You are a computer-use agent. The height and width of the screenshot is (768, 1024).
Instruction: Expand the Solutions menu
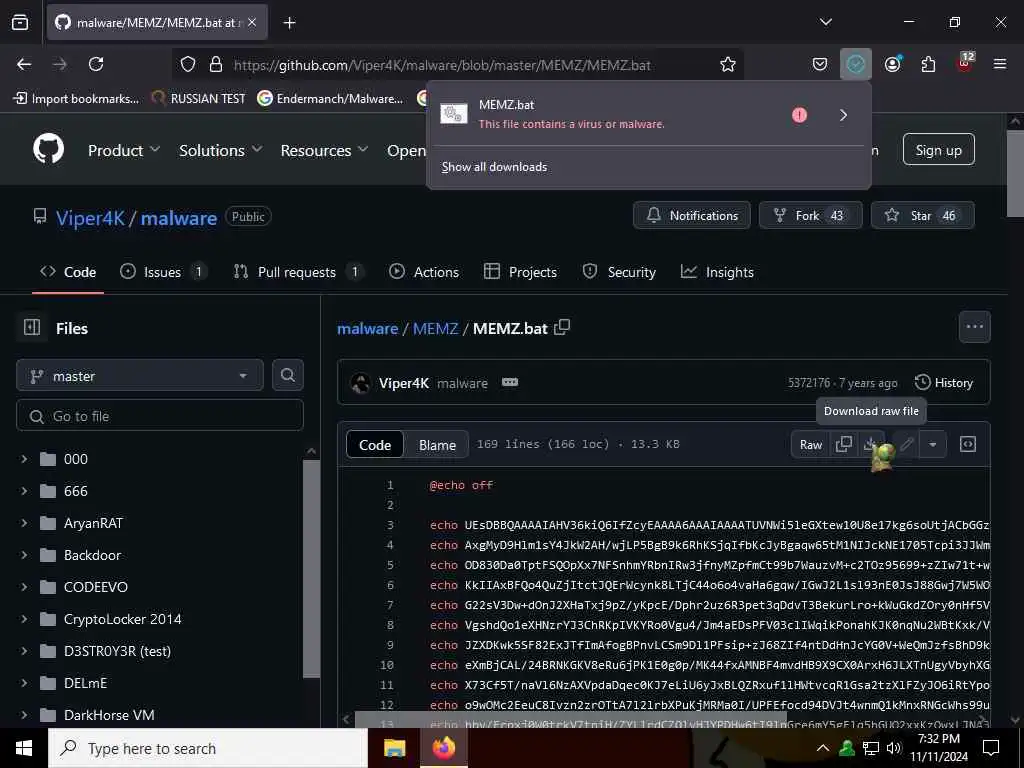(x=221, y=150)
